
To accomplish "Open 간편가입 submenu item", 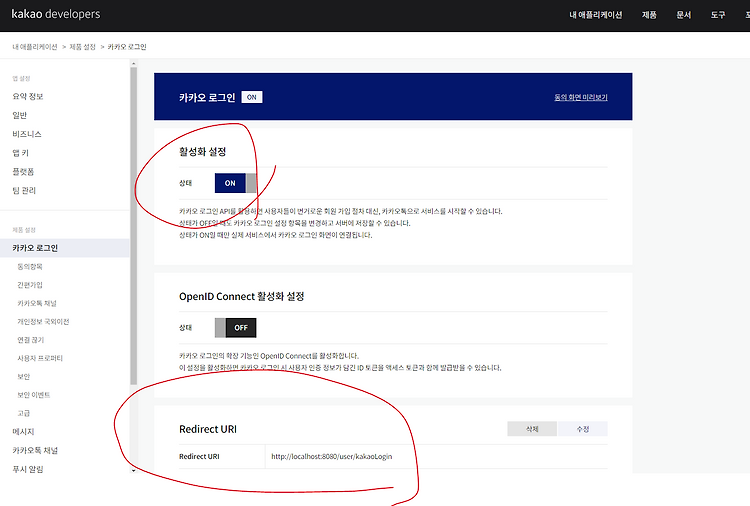I will [30, 285].
